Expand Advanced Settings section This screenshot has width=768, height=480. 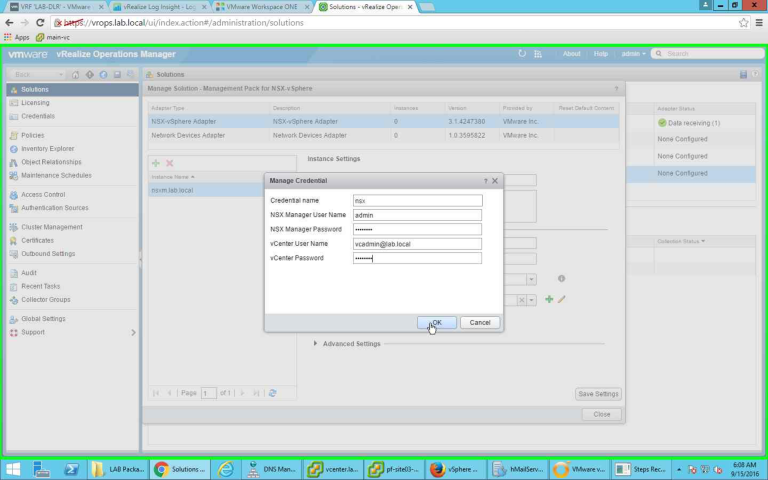click(x=315, y=343)
